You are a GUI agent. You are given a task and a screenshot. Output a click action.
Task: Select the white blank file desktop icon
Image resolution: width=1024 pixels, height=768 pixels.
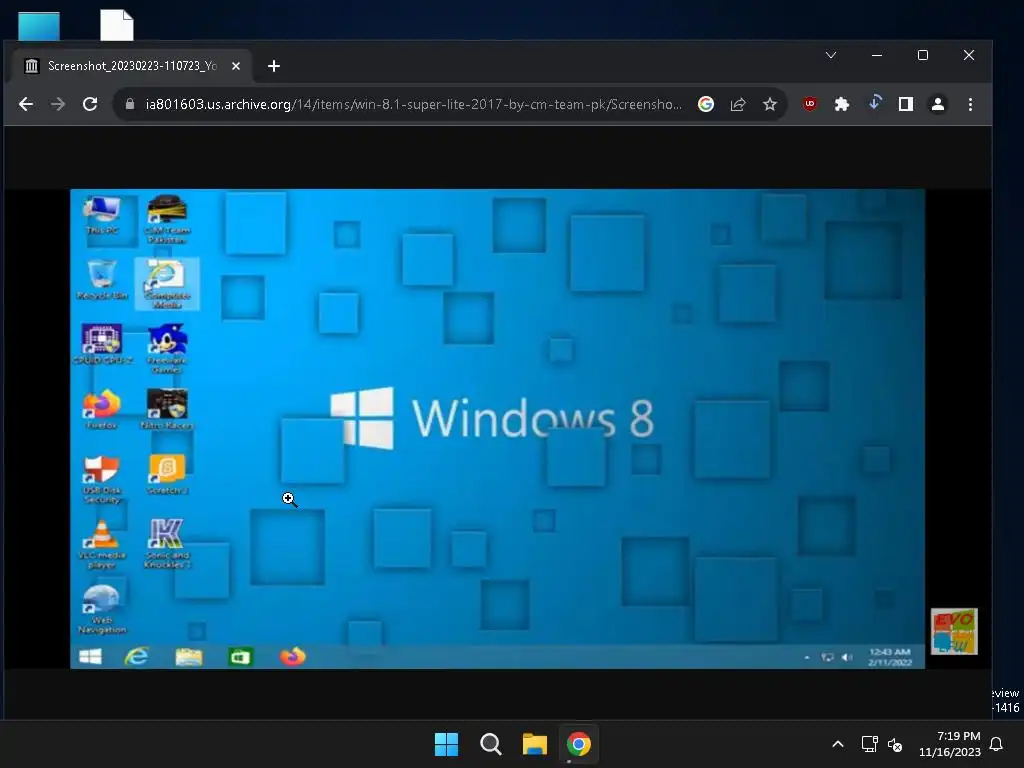click(117, 25)
